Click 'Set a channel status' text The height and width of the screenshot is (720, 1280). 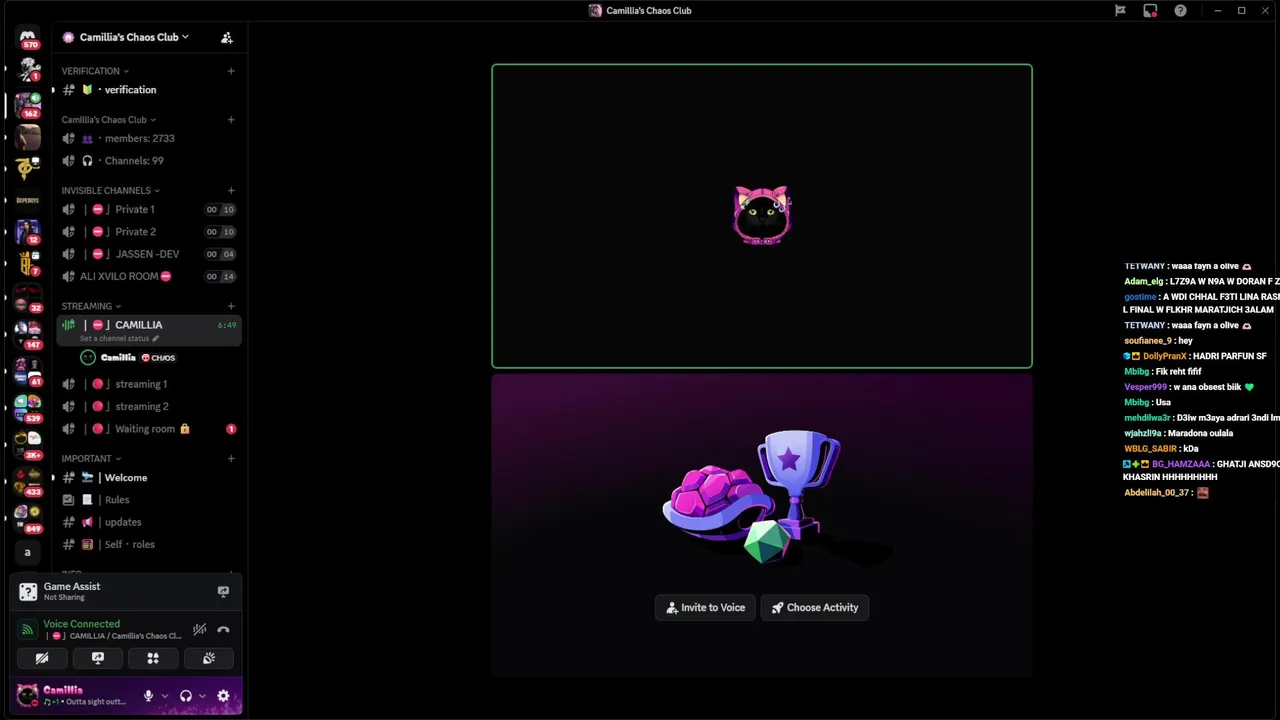(x=114, y=339)
